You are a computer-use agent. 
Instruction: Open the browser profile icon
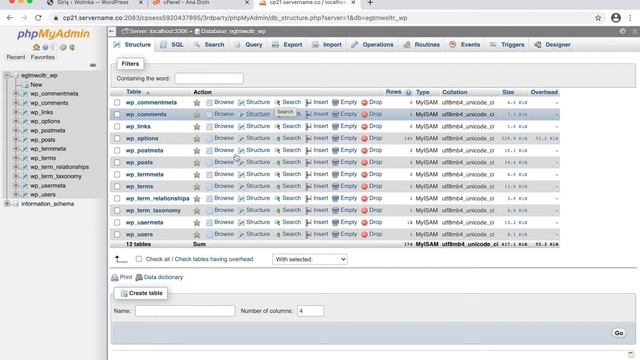point(616,18)
